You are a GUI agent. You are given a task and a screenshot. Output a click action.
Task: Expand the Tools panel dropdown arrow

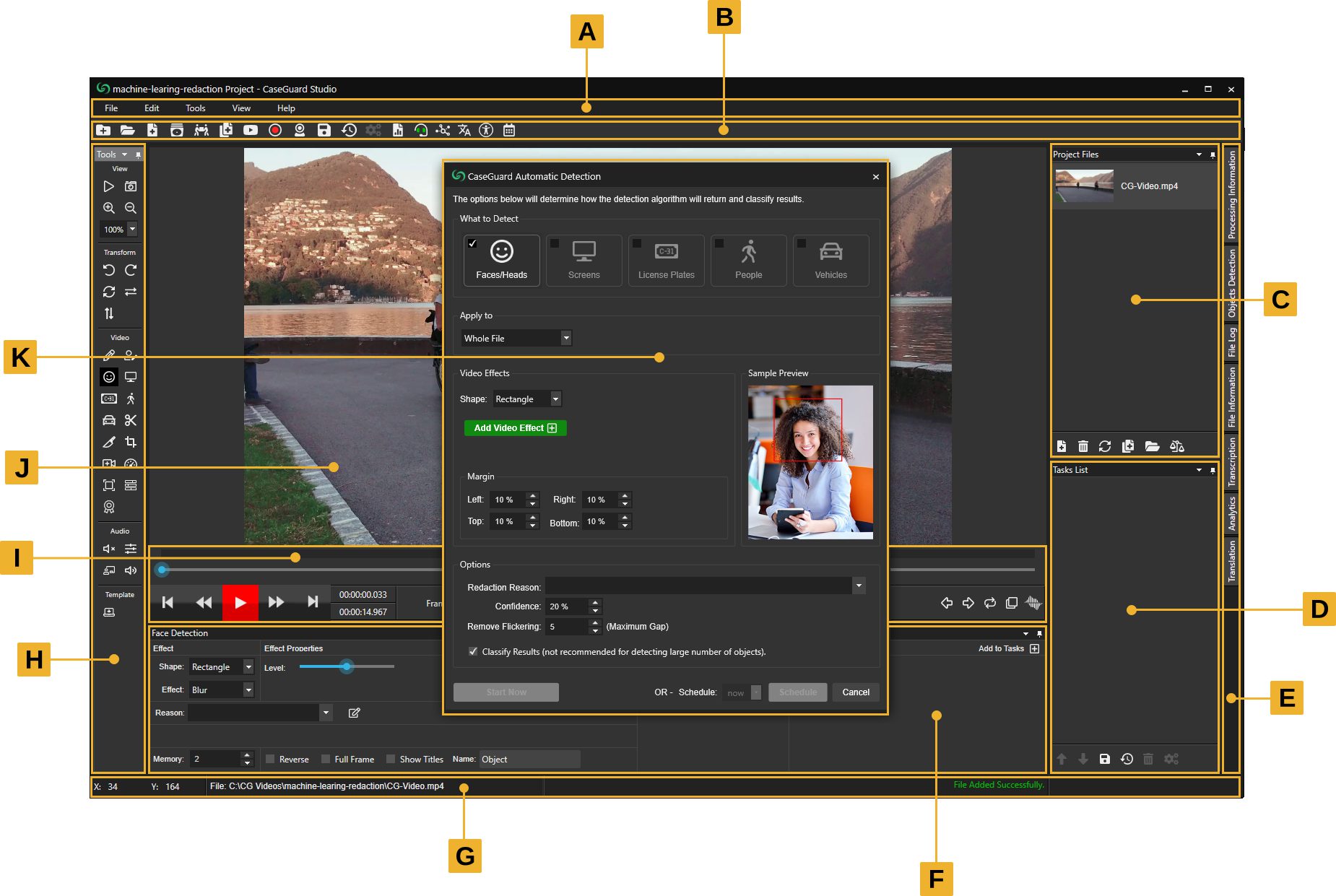click(x=124, y=155)
